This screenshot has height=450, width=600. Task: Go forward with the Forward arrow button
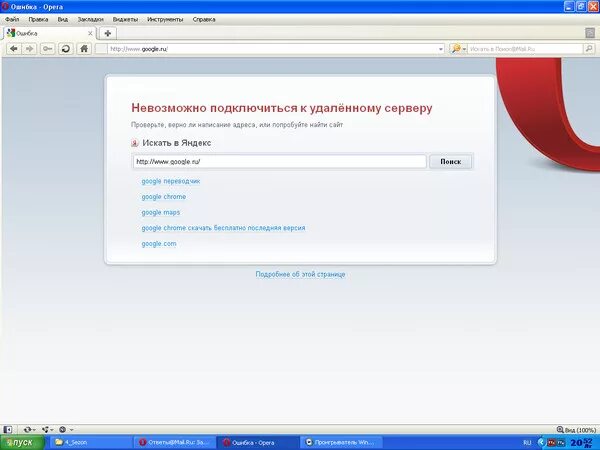click(30, 49)
